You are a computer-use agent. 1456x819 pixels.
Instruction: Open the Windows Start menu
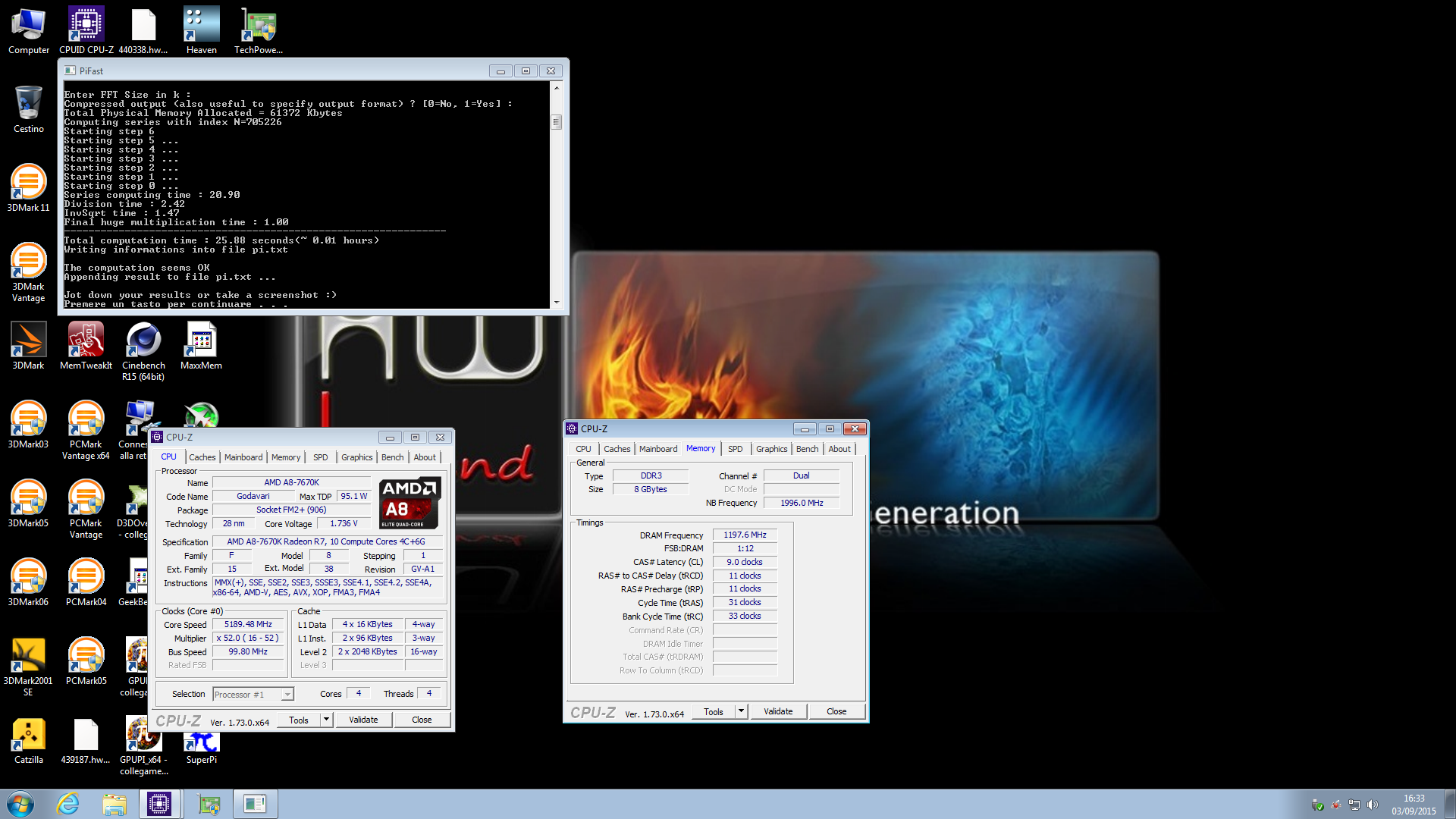coord(20,804)
